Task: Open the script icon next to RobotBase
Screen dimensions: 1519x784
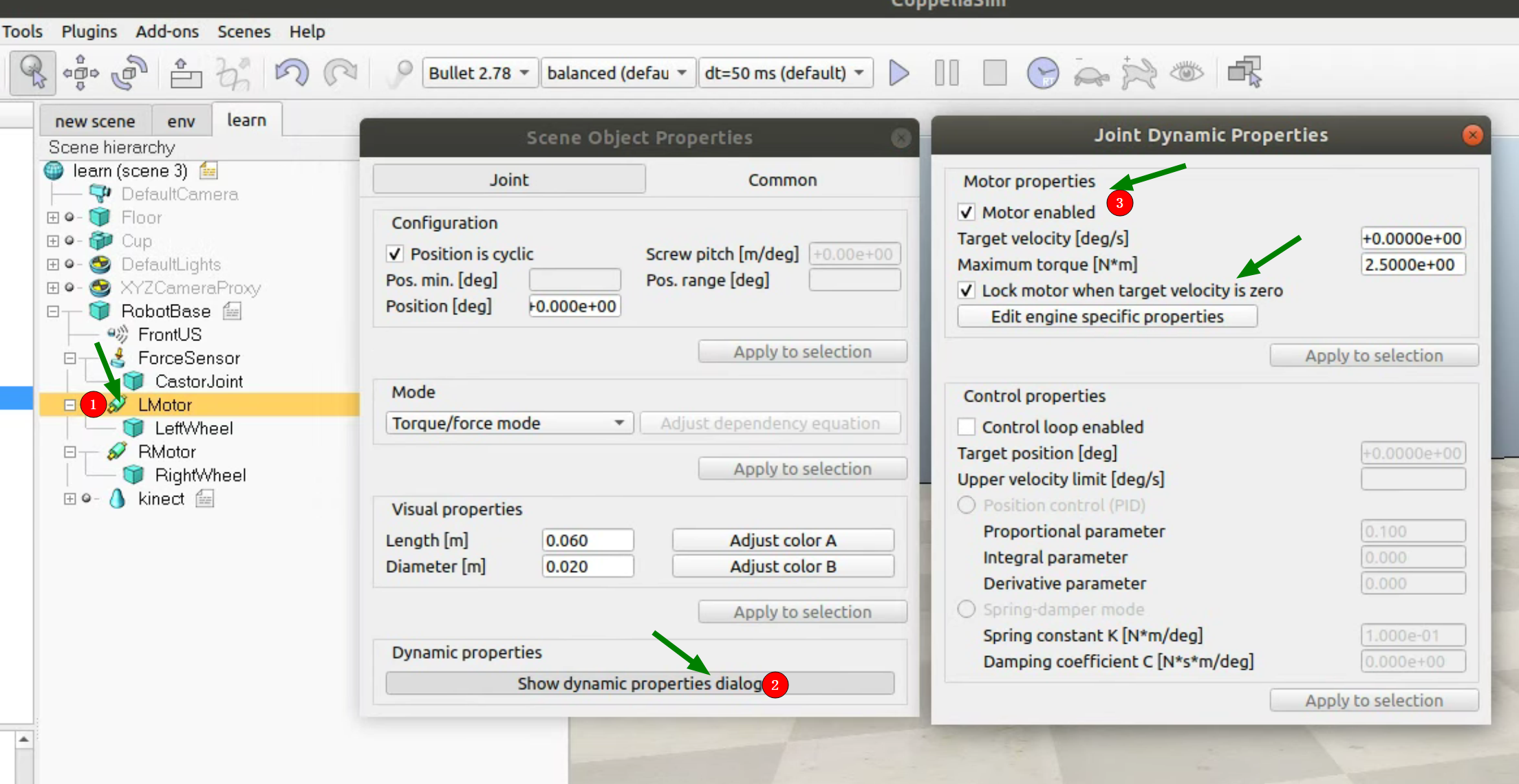Action: [x=232, y=312]
